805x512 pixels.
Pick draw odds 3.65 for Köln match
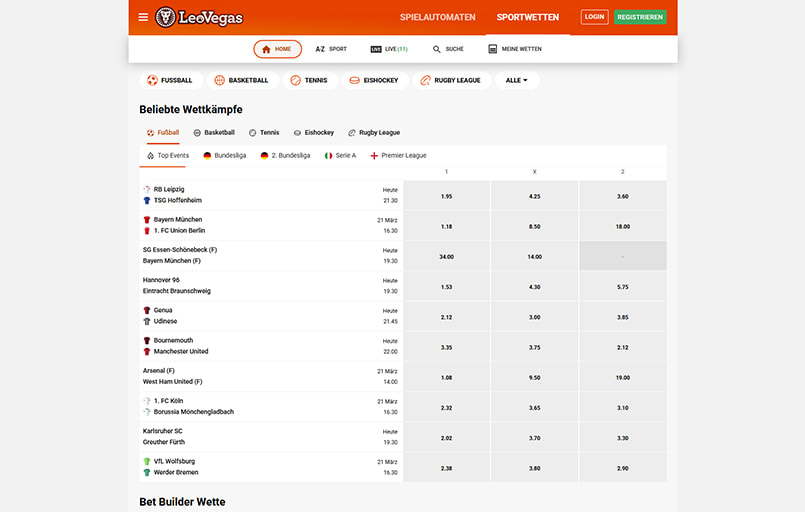tap(534, 408)
